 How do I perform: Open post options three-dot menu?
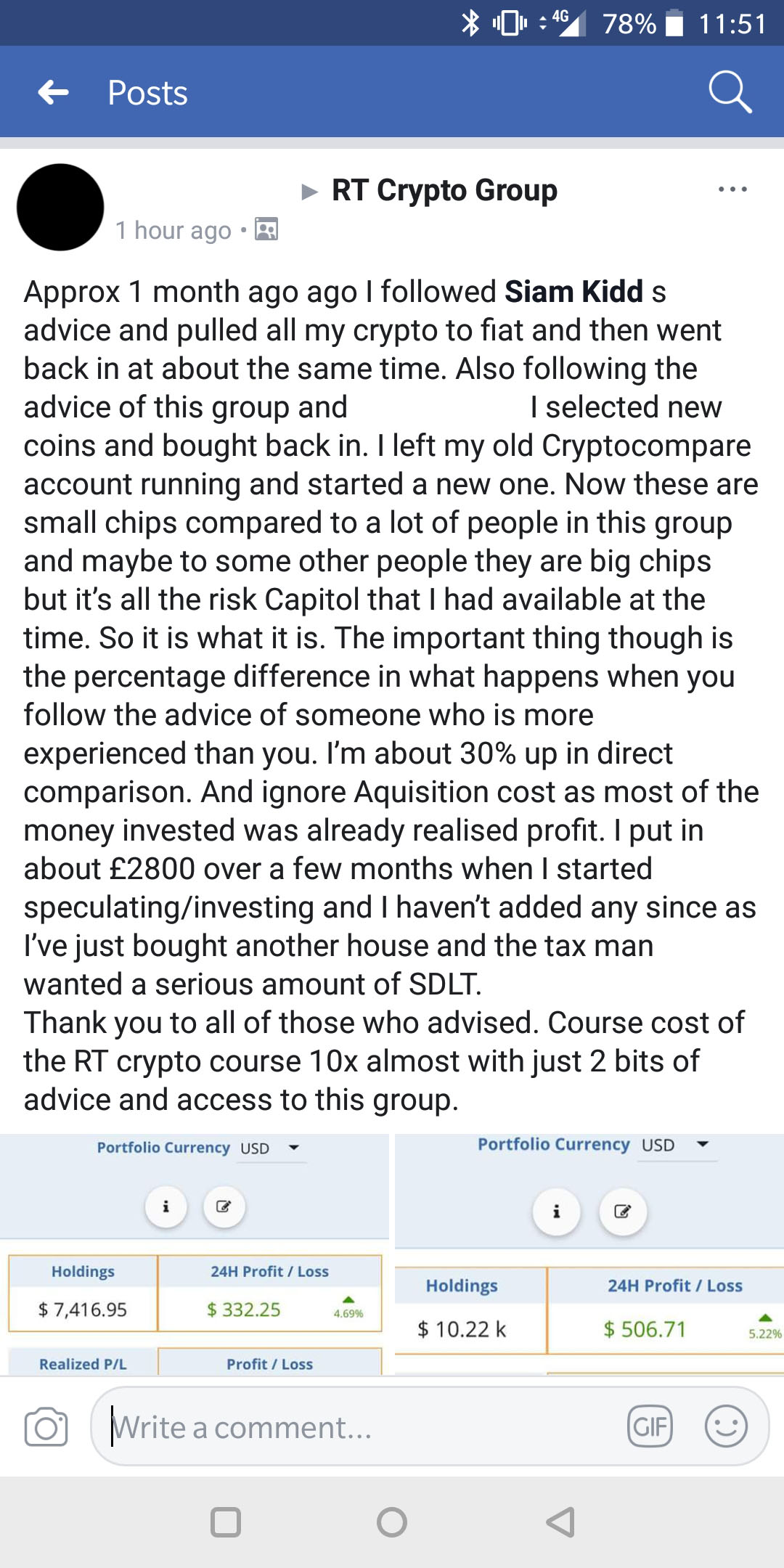732,189
